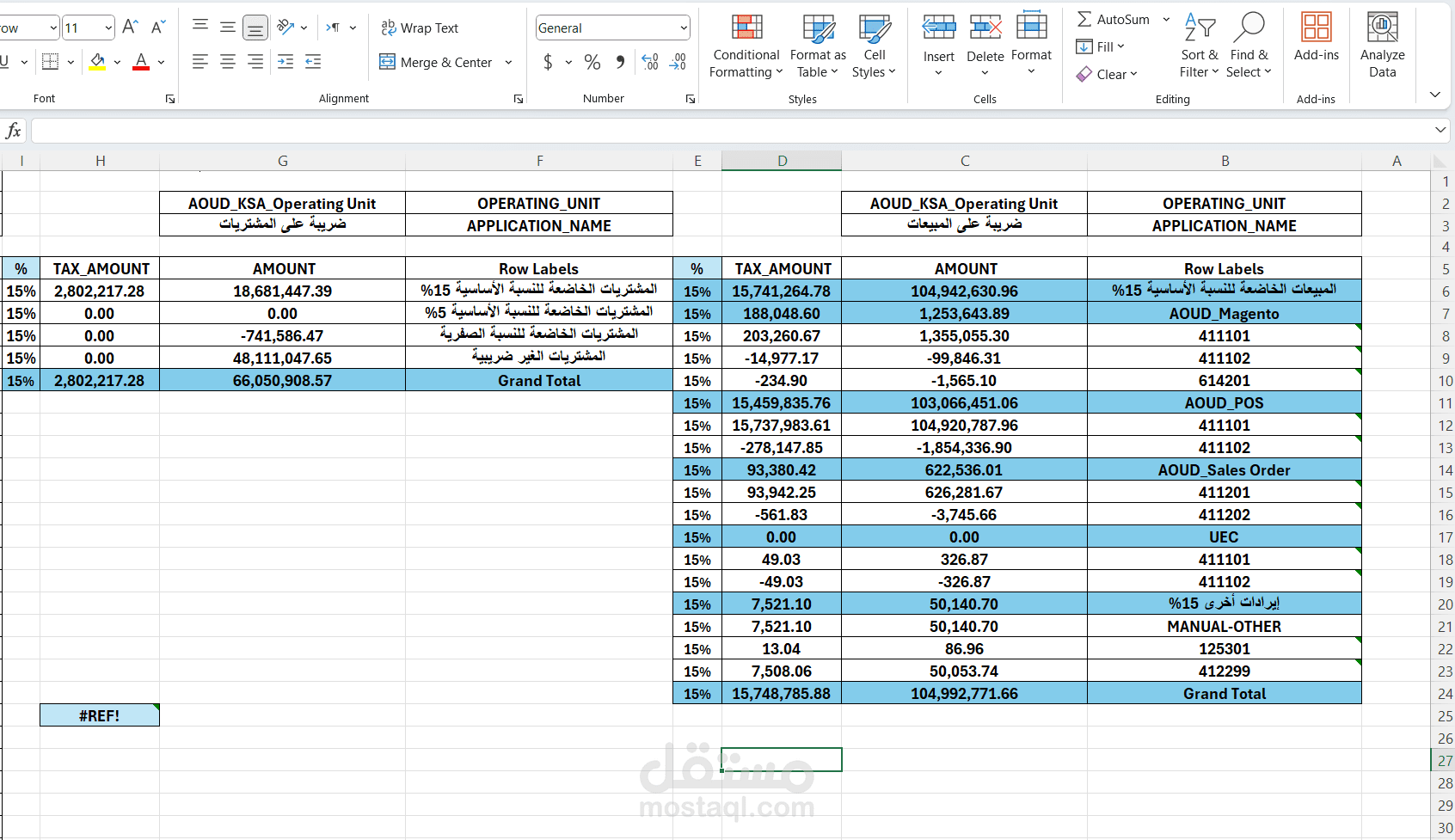Apply yellow fill color
The image size is (1455, 840).
click(x=97, y=62)
